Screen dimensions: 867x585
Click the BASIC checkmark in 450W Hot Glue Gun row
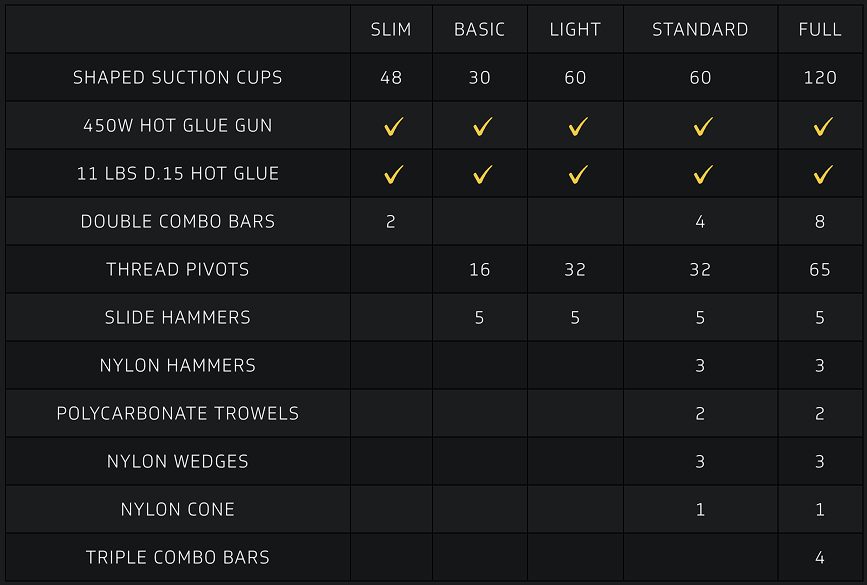[483, 127]
